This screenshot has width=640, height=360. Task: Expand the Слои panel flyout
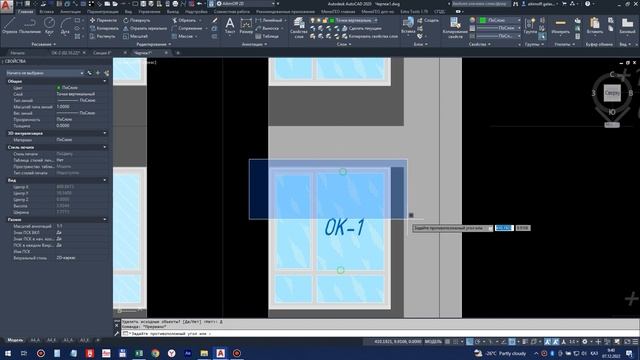[344, 44]
